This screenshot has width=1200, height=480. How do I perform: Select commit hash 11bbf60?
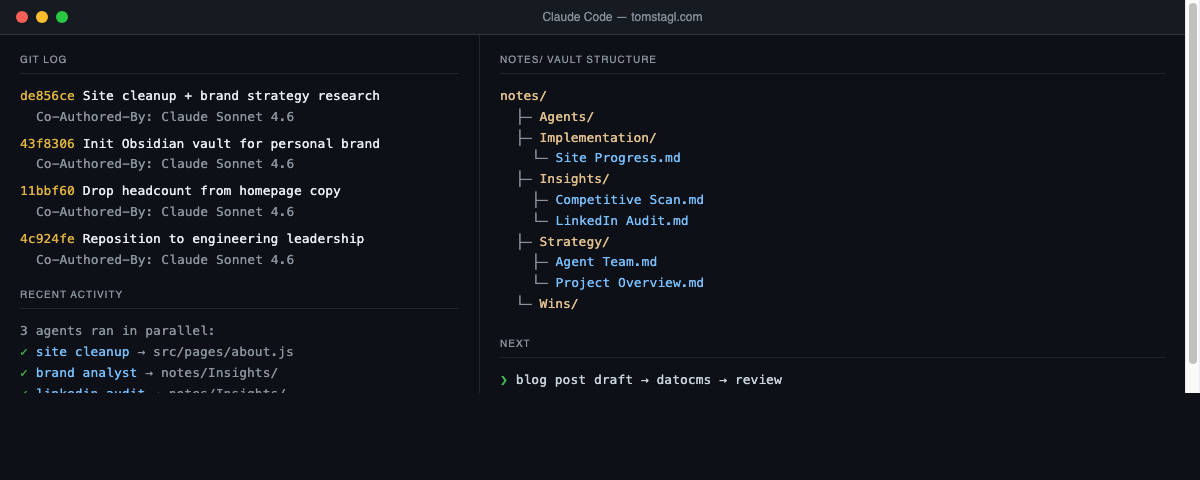pos(47,191)
